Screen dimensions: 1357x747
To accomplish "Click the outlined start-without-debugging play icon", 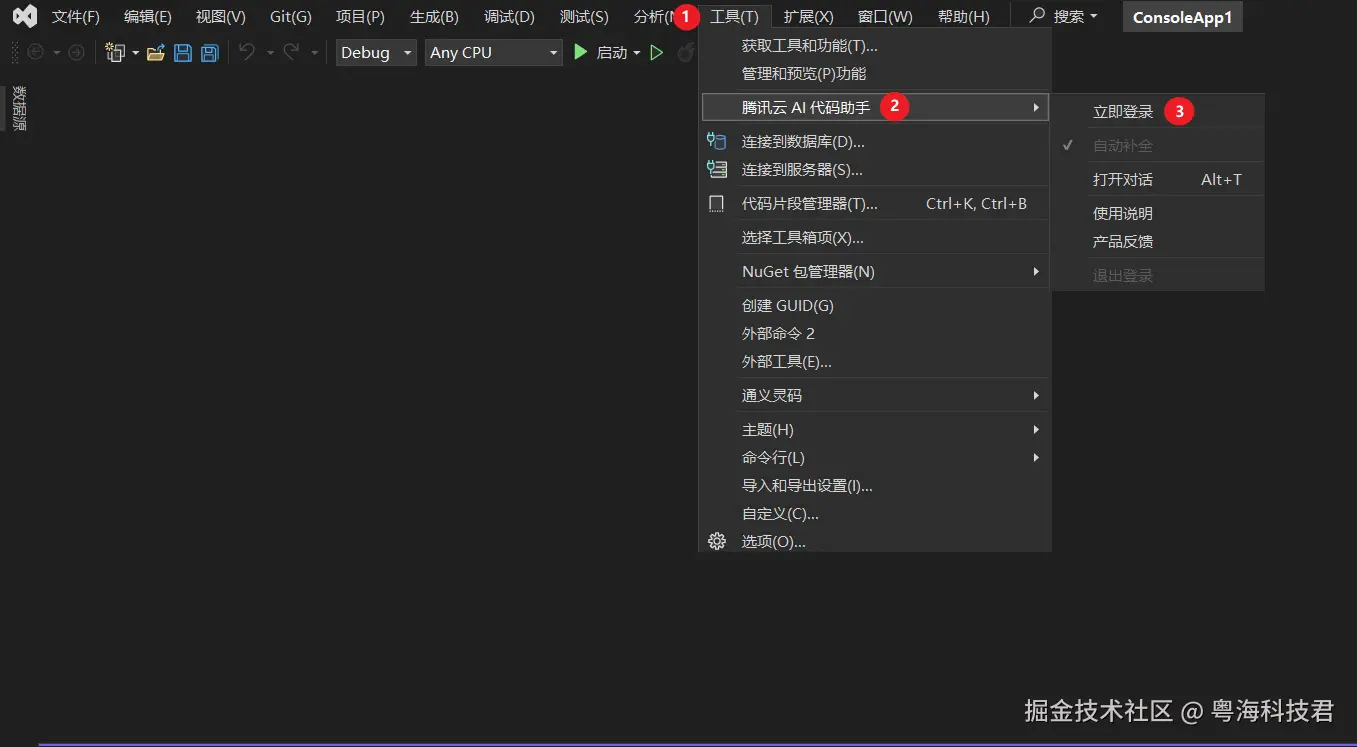I will [x=657, y=52].
